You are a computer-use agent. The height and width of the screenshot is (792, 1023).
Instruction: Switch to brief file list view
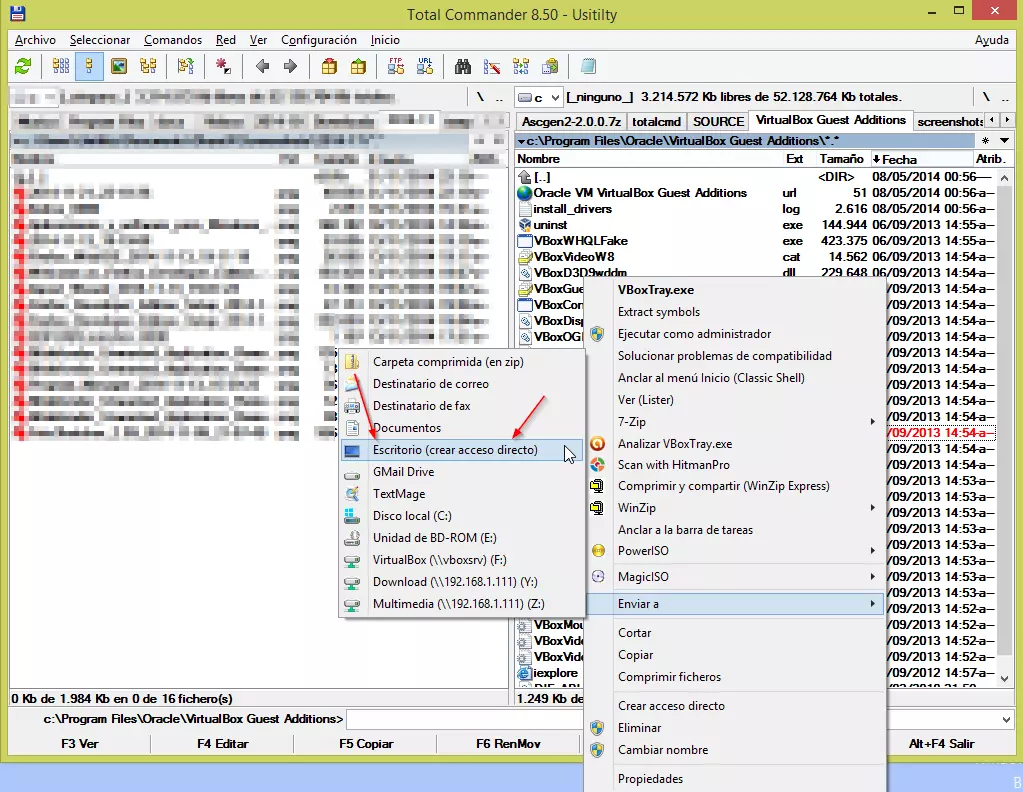click(x=61, y=67)
